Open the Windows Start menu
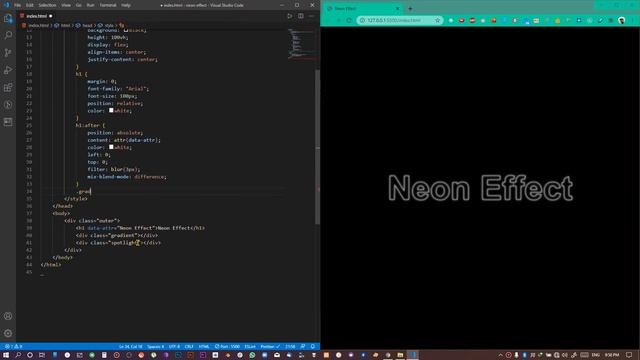This screenshot has width=640, height=360. tap(6, 355)
